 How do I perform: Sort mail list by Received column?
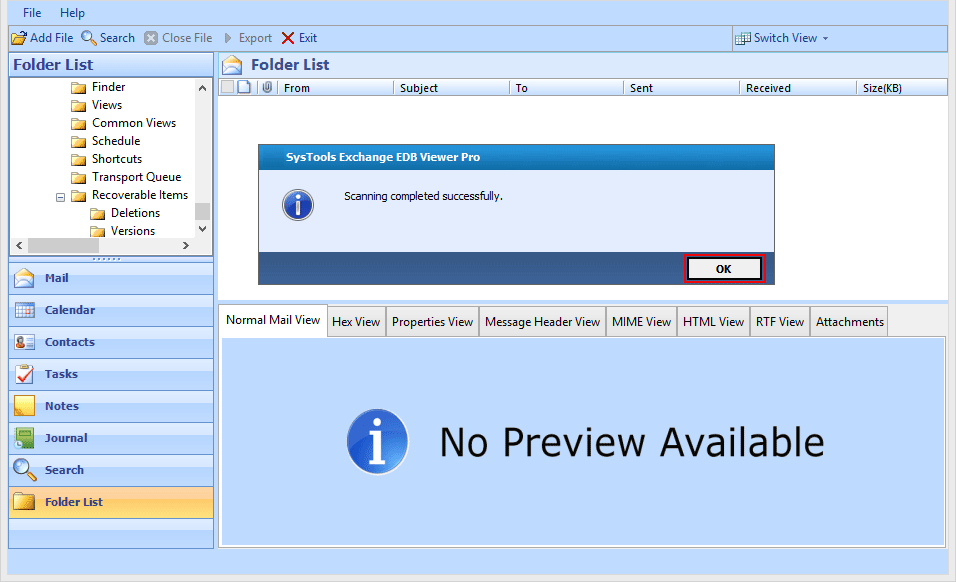798,88
